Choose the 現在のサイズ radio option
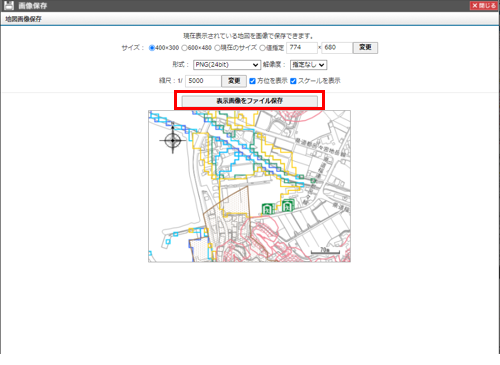 [217, 48]
